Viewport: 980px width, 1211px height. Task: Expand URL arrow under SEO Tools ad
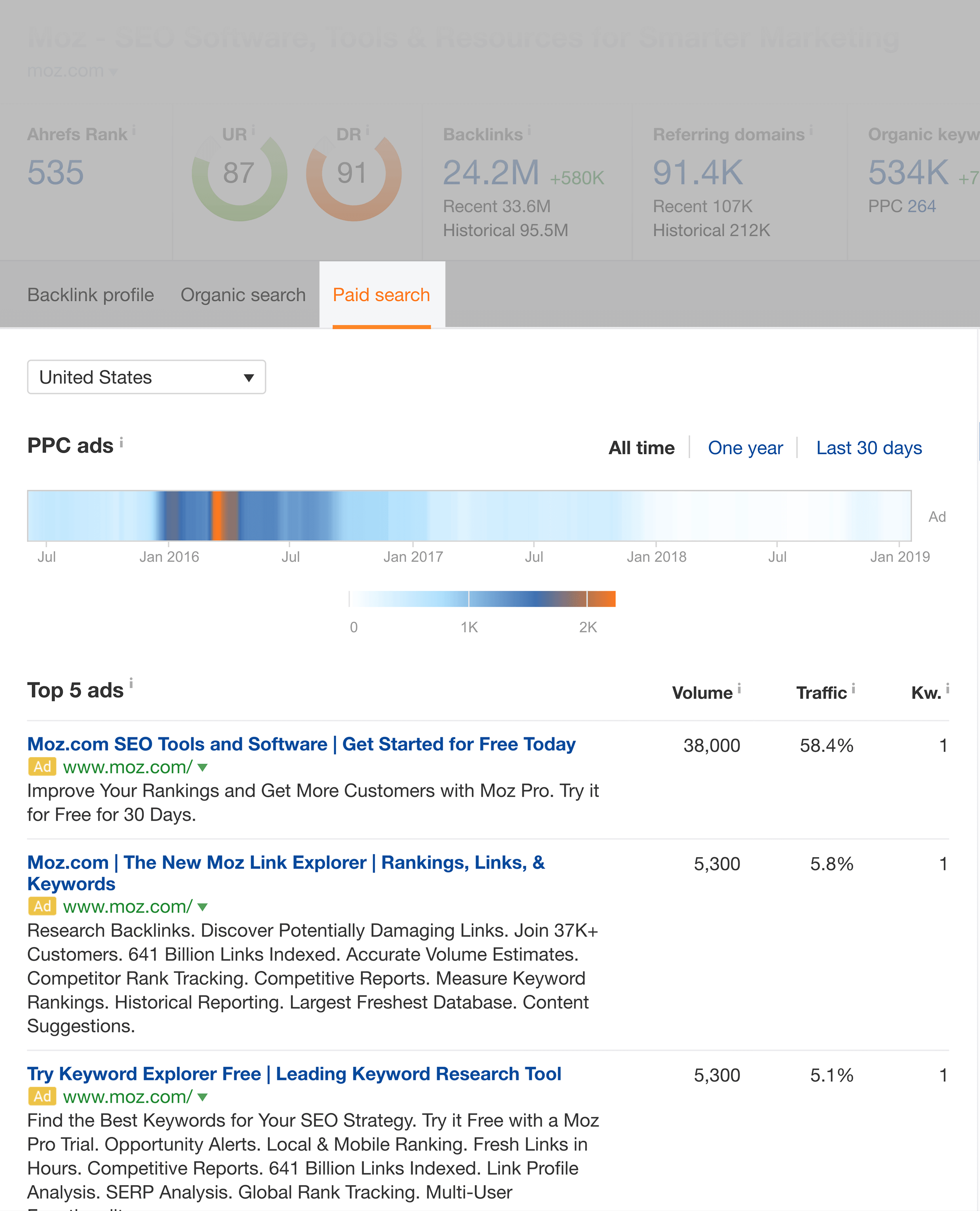(x=203, y=768)
